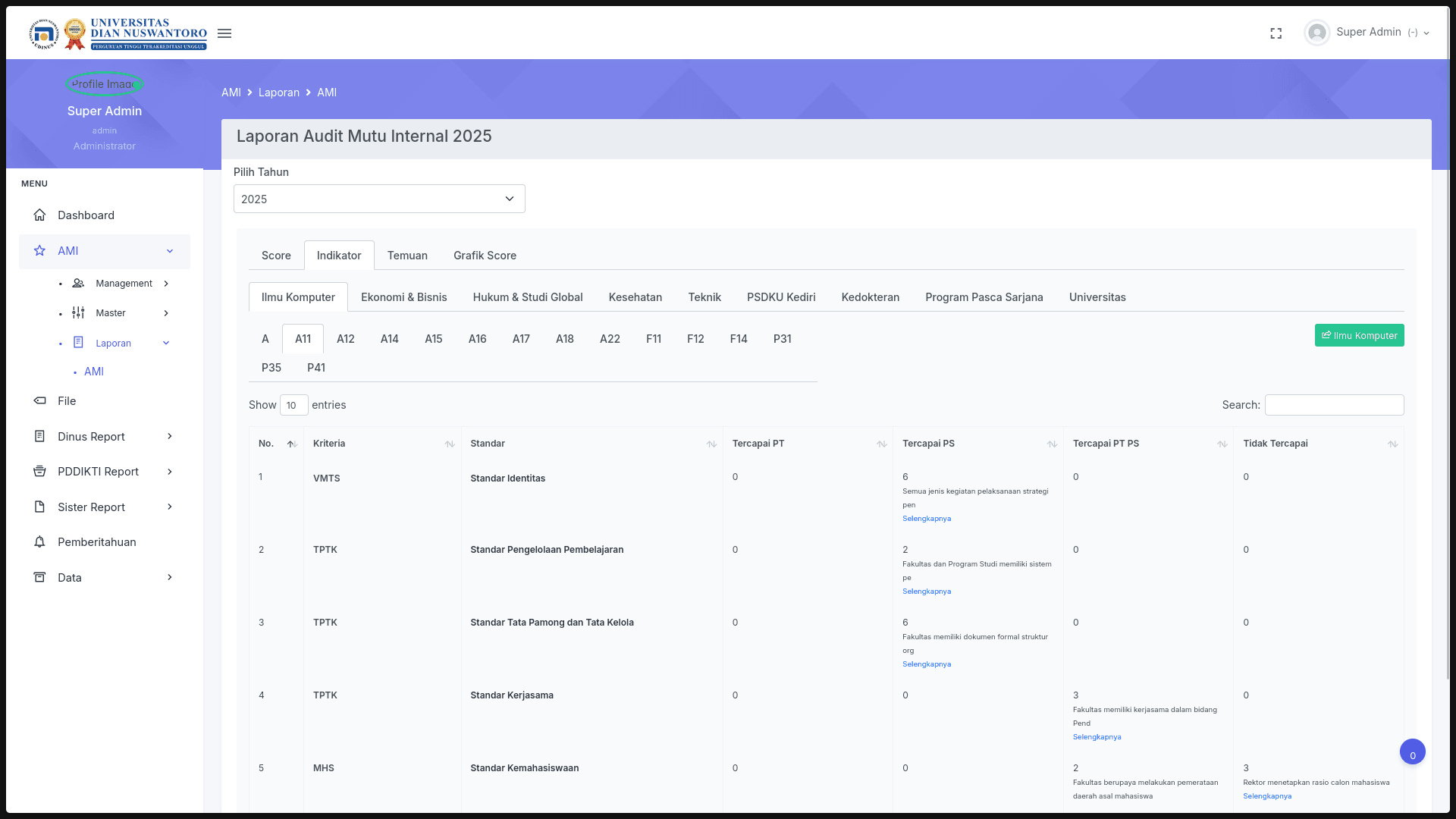Expand the Master submenu chevron
The image size is (1456, 819).
166,313
